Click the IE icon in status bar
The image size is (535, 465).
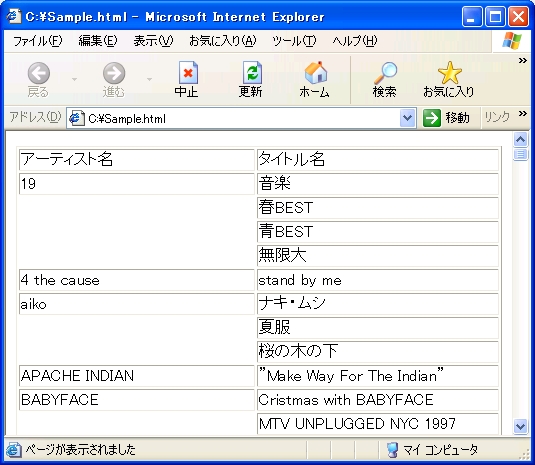tap(14, 450)
